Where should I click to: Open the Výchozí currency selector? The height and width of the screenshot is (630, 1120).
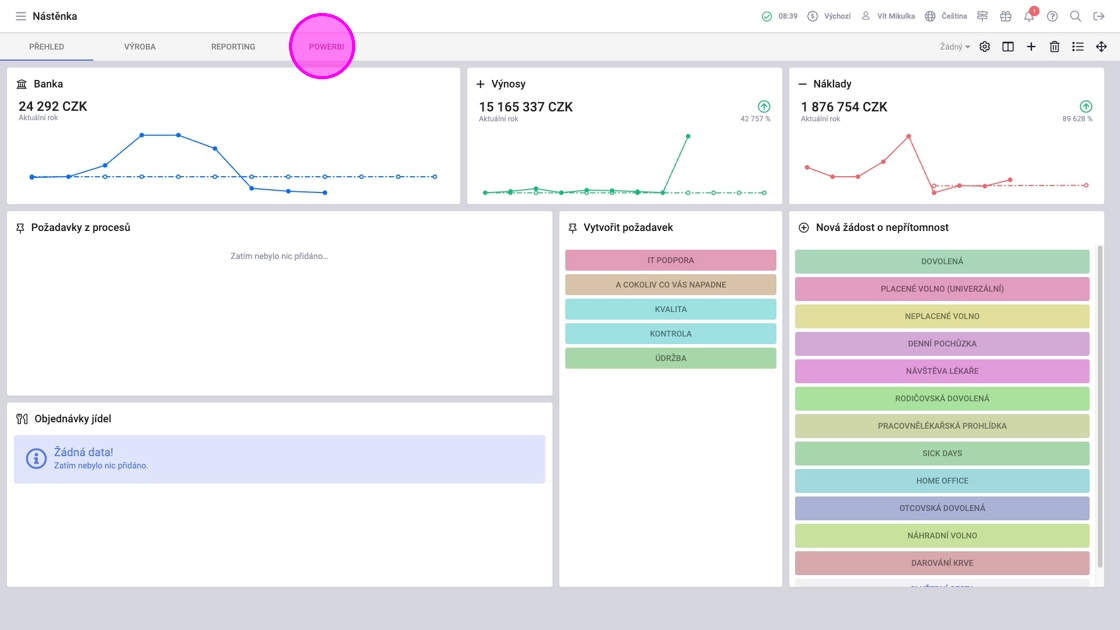tap(829, 16)
